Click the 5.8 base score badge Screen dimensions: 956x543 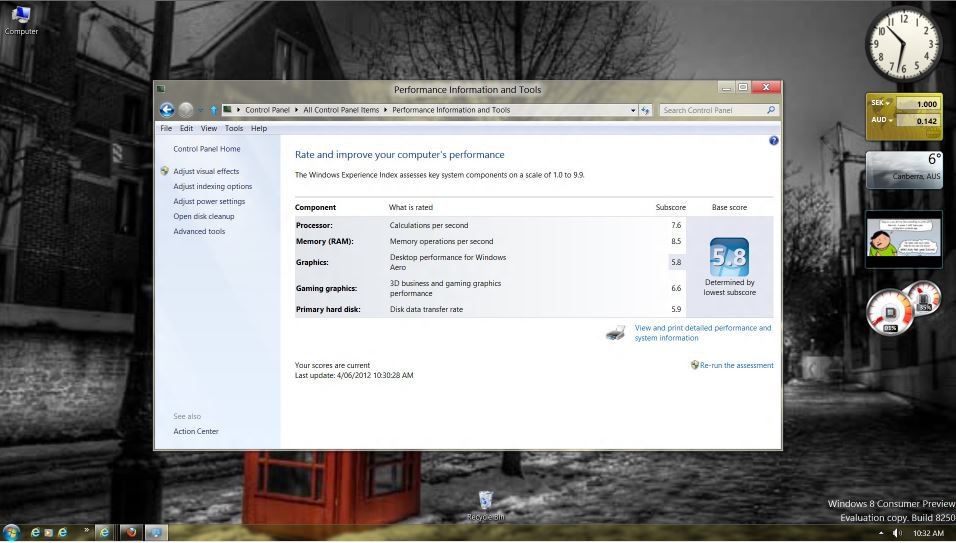click(729, 257)
